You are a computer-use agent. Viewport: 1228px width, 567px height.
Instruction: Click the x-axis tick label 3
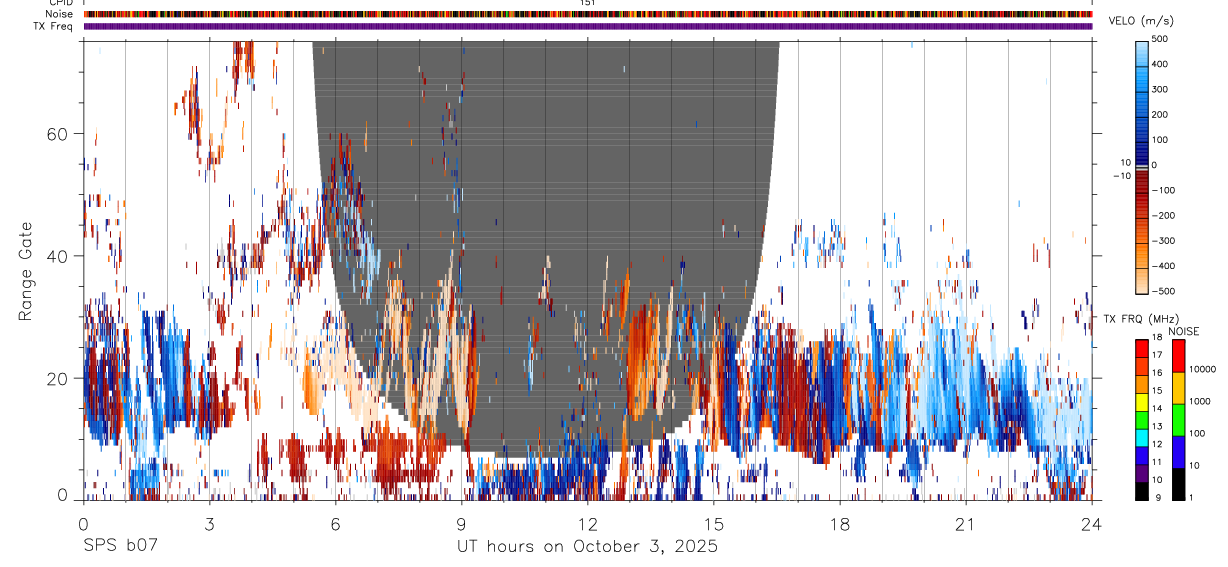point(209,523)
